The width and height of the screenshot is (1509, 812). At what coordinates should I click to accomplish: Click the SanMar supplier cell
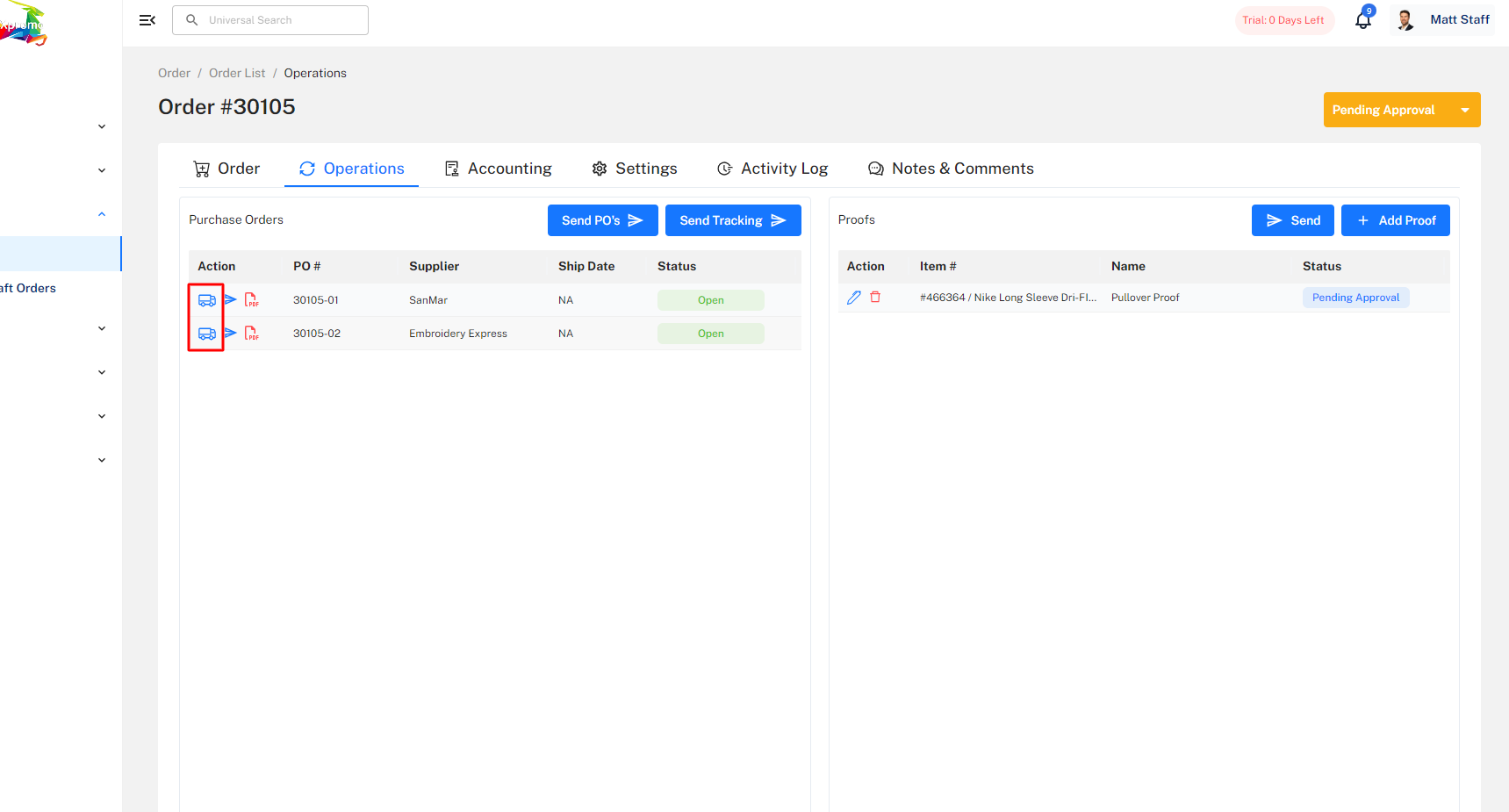(x=428, y=300)
